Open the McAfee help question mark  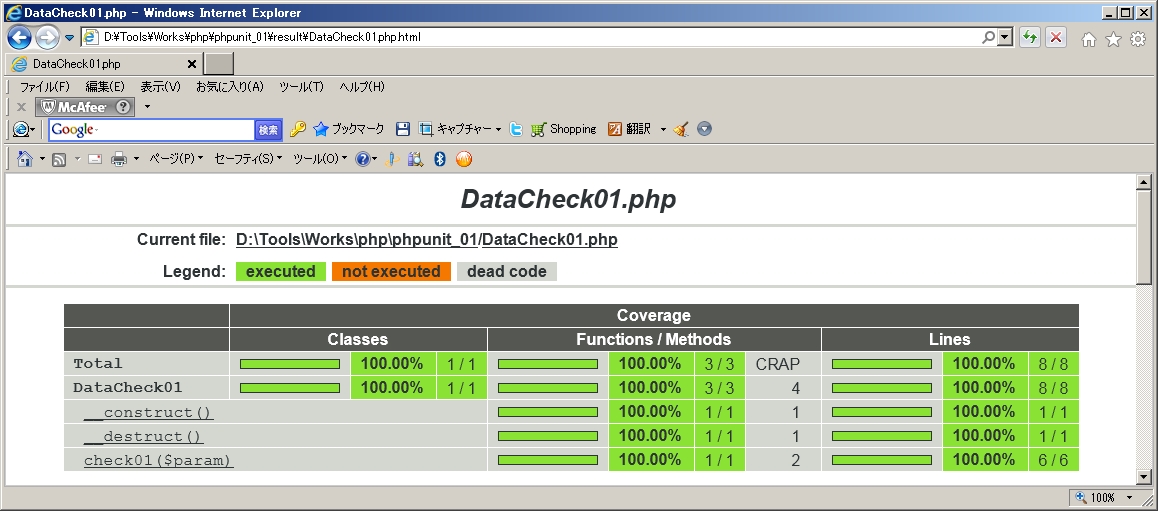[124, 107]
